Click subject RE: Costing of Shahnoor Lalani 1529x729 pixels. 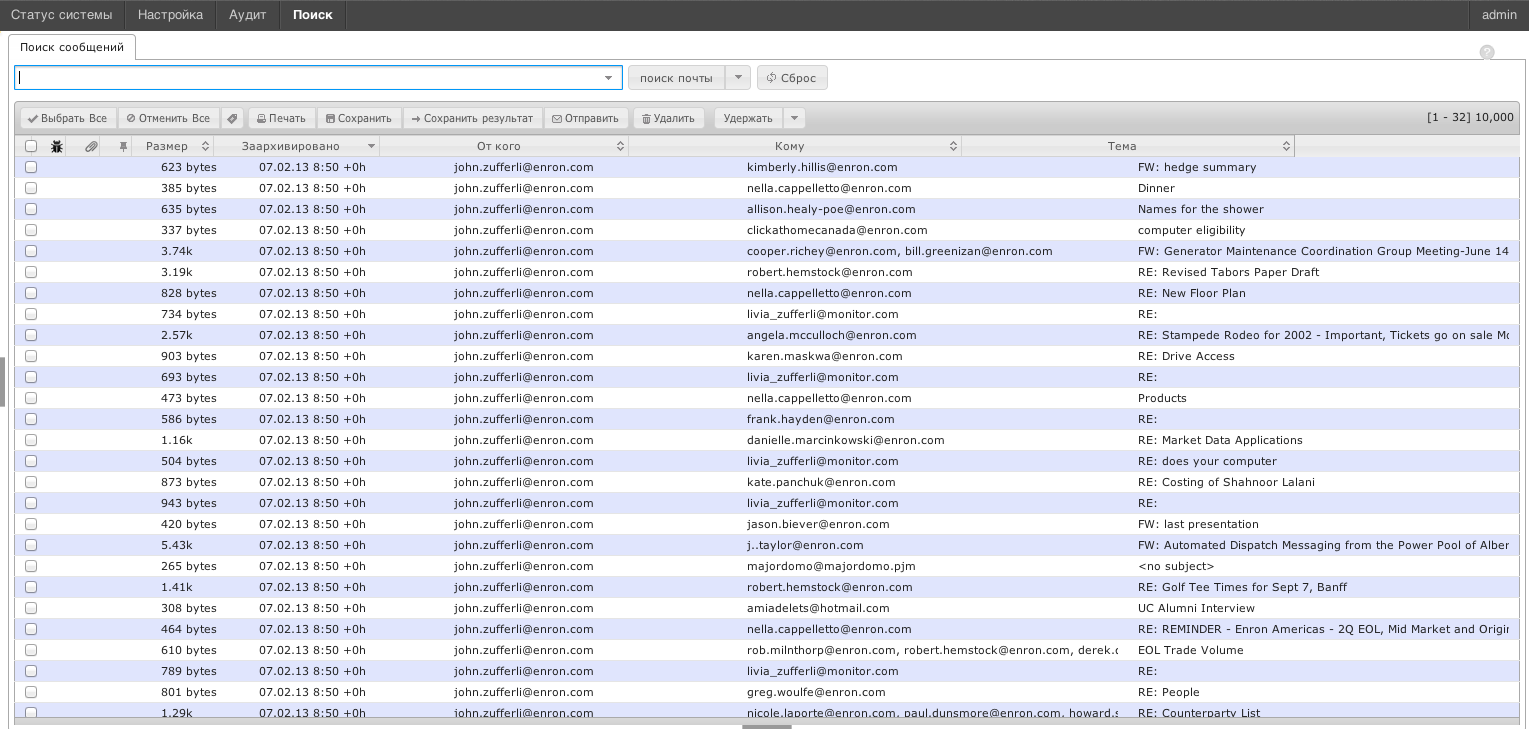1226,482
